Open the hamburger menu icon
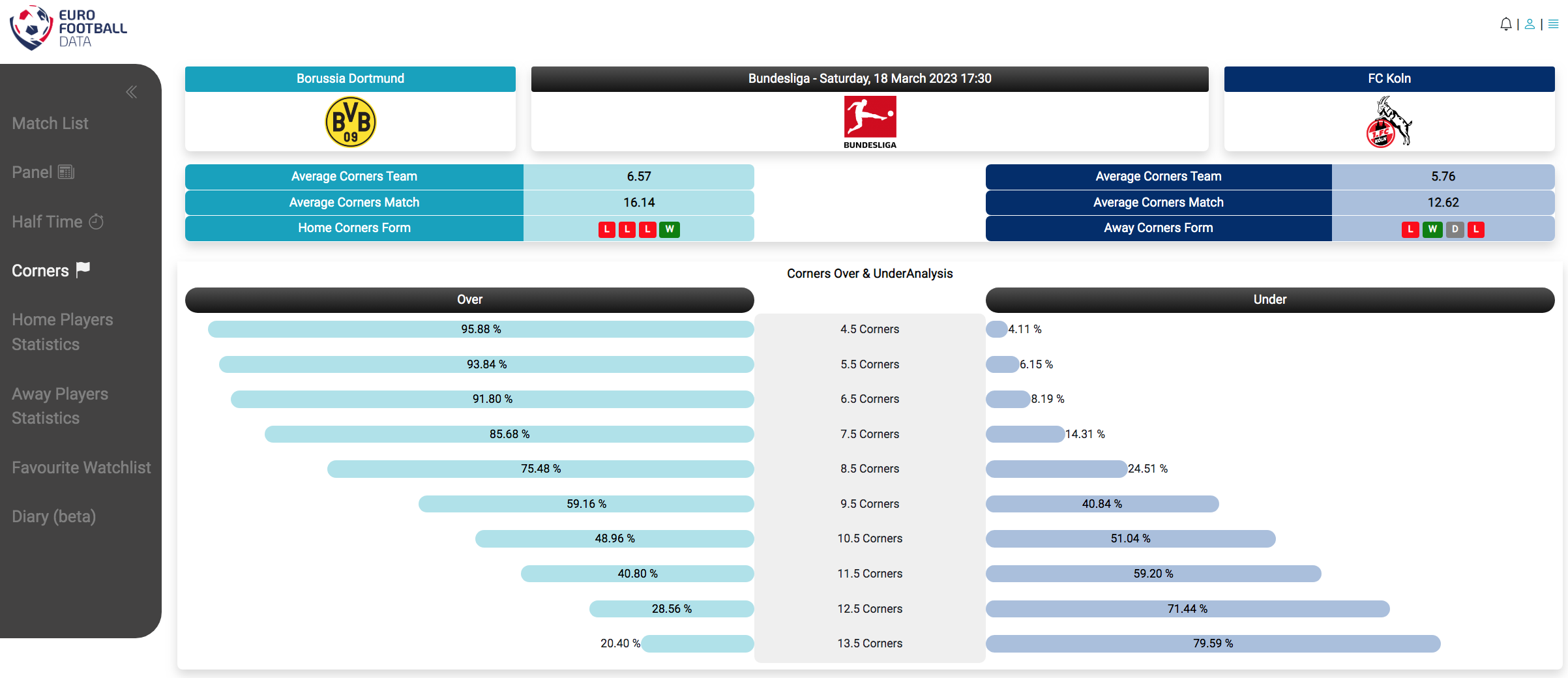Image resolution: width=1568 pixels, height=678 pixels. click(1553, 24)
